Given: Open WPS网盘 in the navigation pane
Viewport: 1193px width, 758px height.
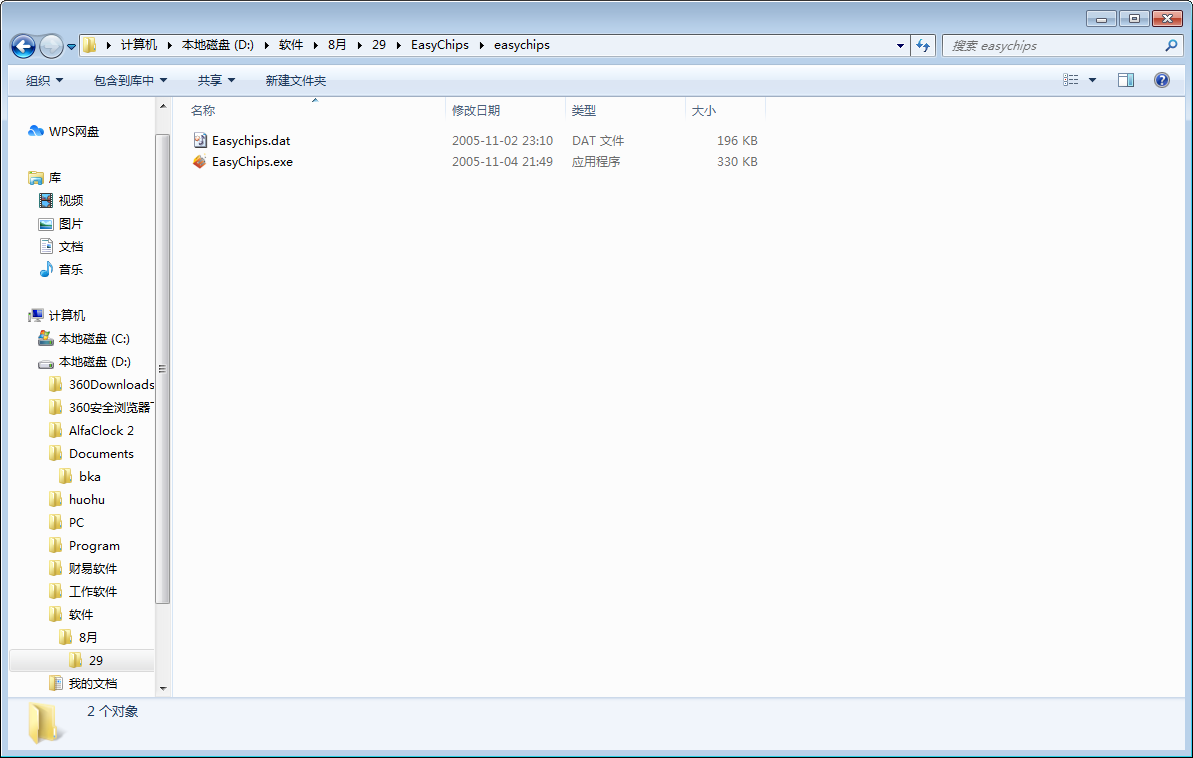Looking at the screenshot, I should (73, 131).
